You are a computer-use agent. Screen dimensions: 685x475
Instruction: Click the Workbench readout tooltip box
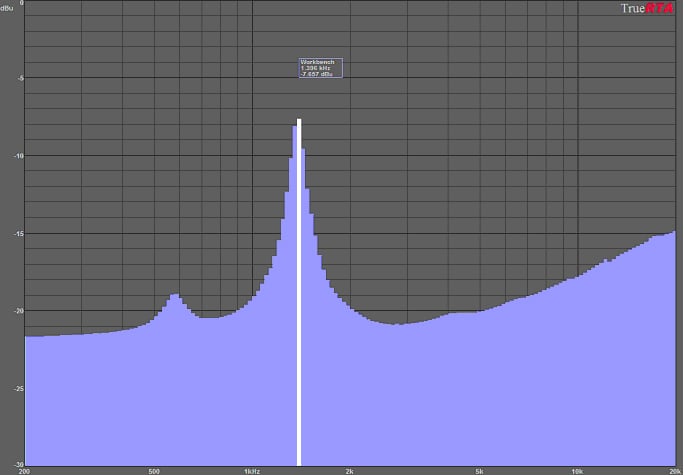coord(320,67)
